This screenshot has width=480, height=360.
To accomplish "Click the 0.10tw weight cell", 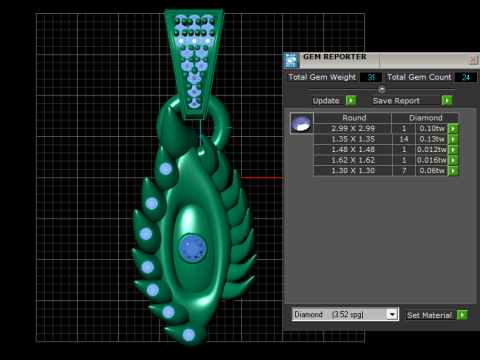I will coord(432,129).
